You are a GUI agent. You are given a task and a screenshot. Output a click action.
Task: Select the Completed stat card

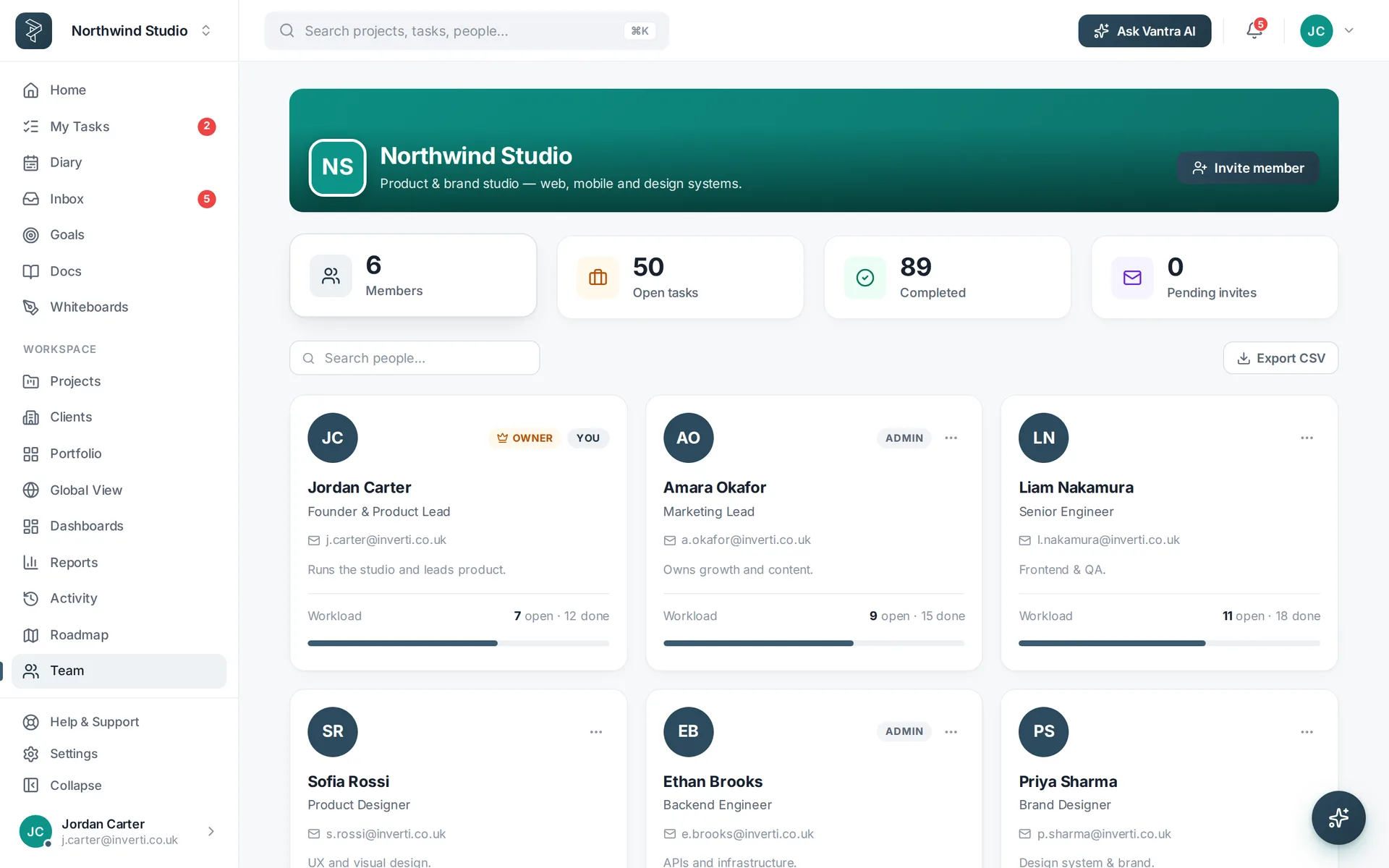[x=947, y=278]
